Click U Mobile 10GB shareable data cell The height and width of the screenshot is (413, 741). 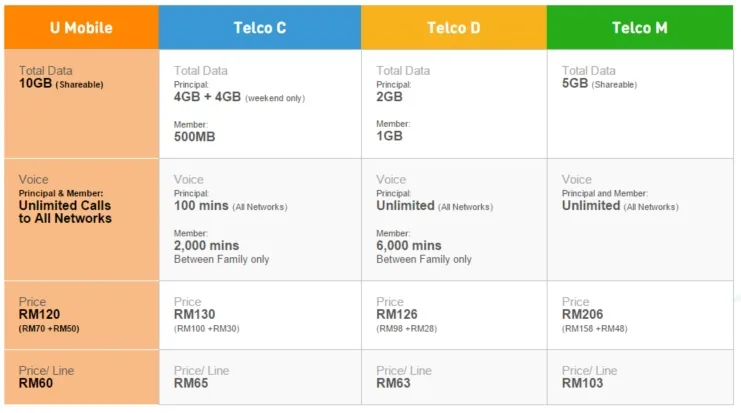coord(61,84)
